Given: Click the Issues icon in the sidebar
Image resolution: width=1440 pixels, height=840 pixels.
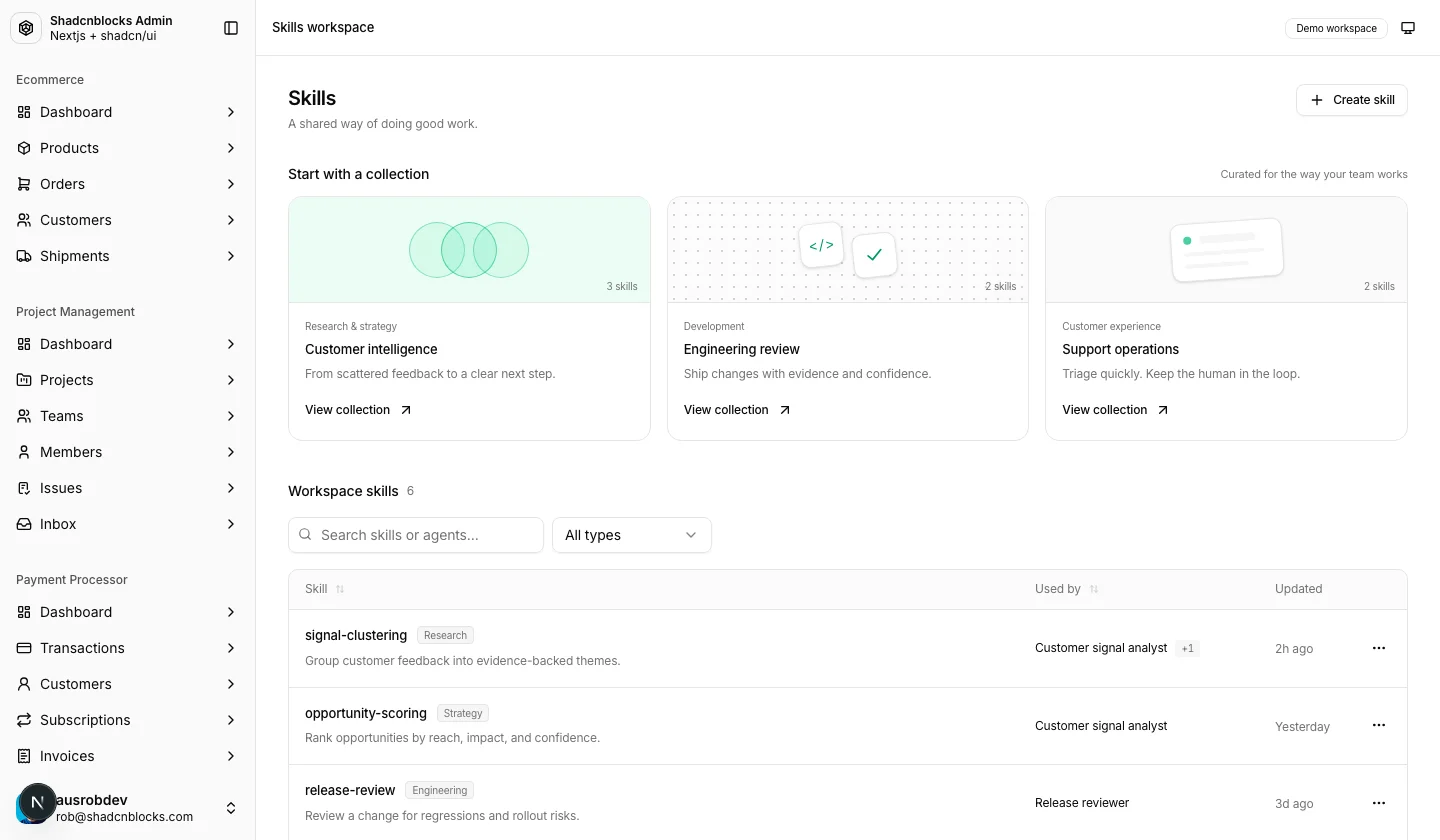Looking at the screenshot, I should coord(24,488).
